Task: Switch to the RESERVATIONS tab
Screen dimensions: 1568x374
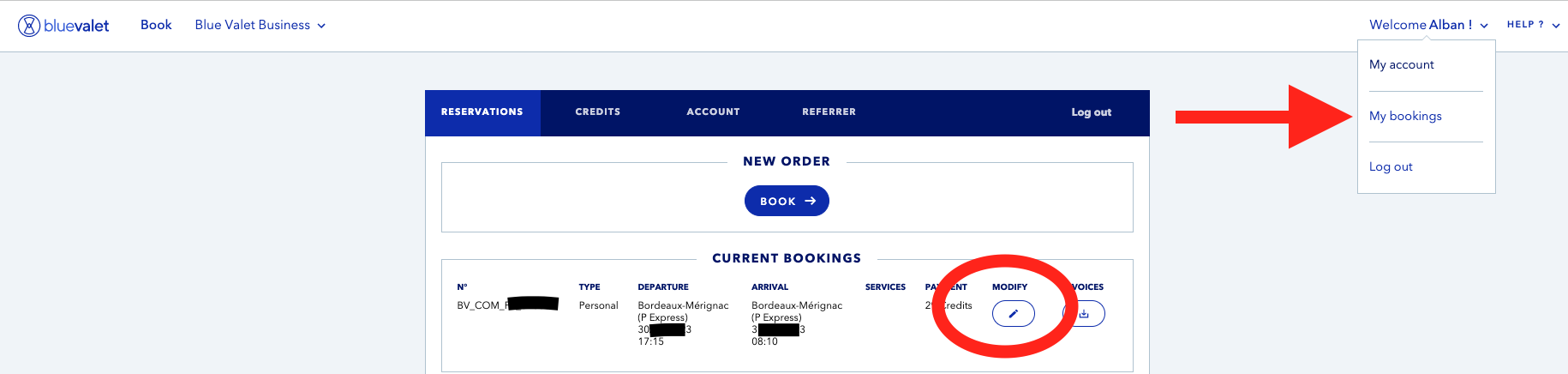Action: pyautogui.click(x=482, y=112)
